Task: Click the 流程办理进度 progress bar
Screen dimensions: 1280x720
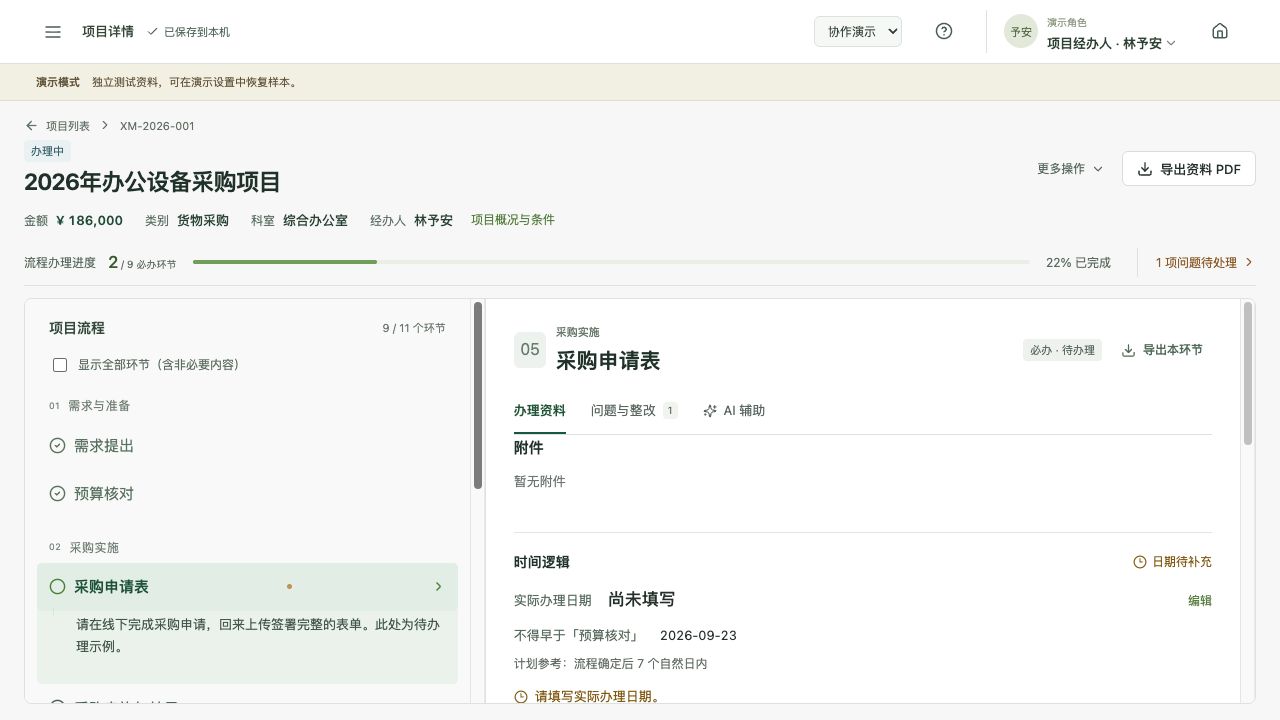Action: [611, 262]
